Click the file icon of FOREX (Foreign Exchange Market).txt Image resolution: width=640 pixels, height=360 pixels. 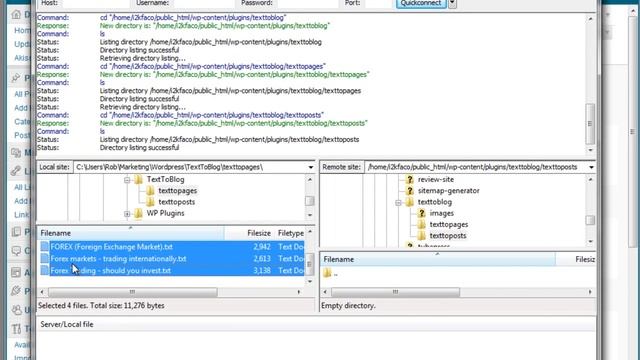coord(44,247)
